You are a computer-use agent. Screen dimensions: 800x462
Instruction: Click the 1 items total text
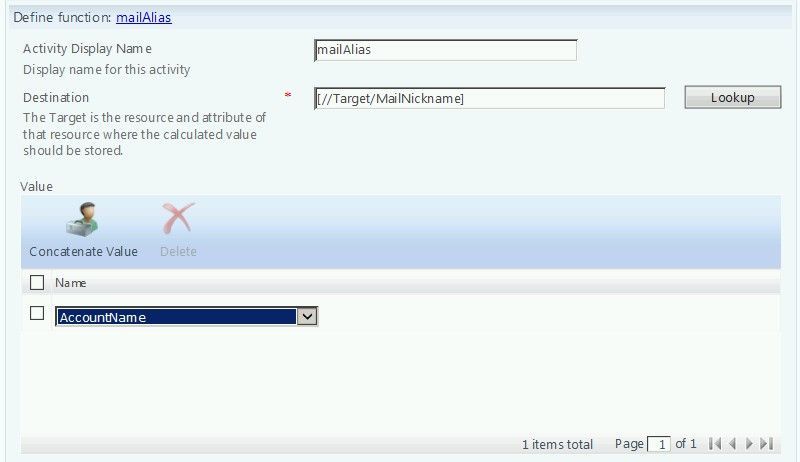coord(557,445)
